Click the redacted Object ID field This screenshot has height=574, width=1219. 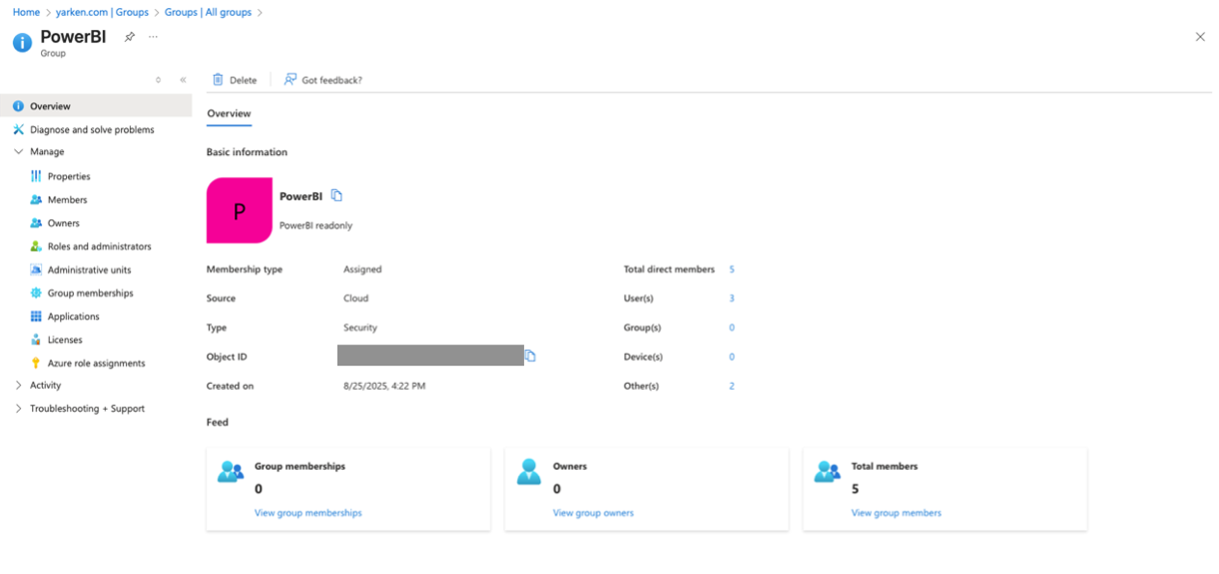tap(430, 356)
